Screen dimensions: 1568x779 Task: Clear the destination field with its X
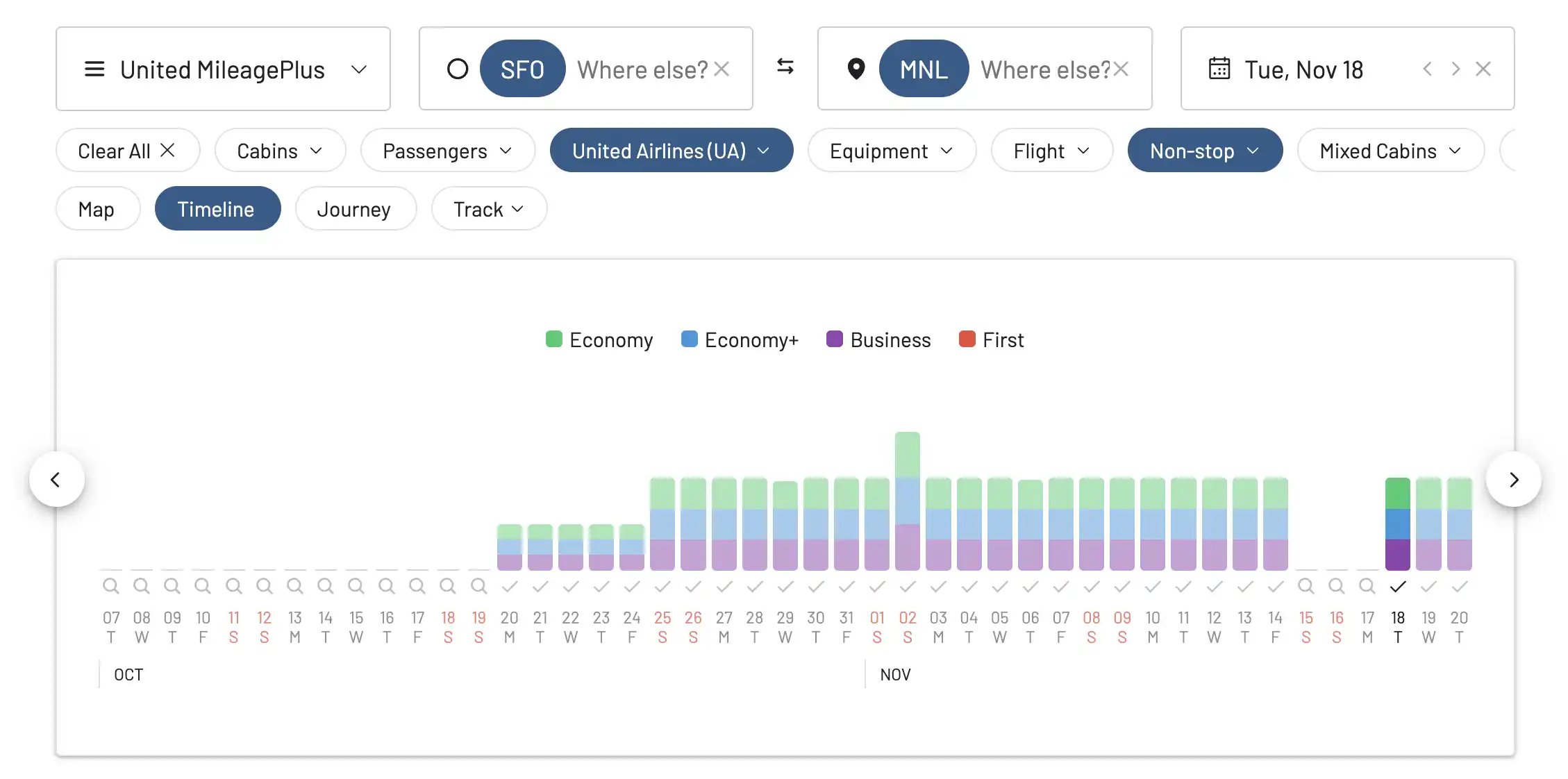coord(1121,69)
